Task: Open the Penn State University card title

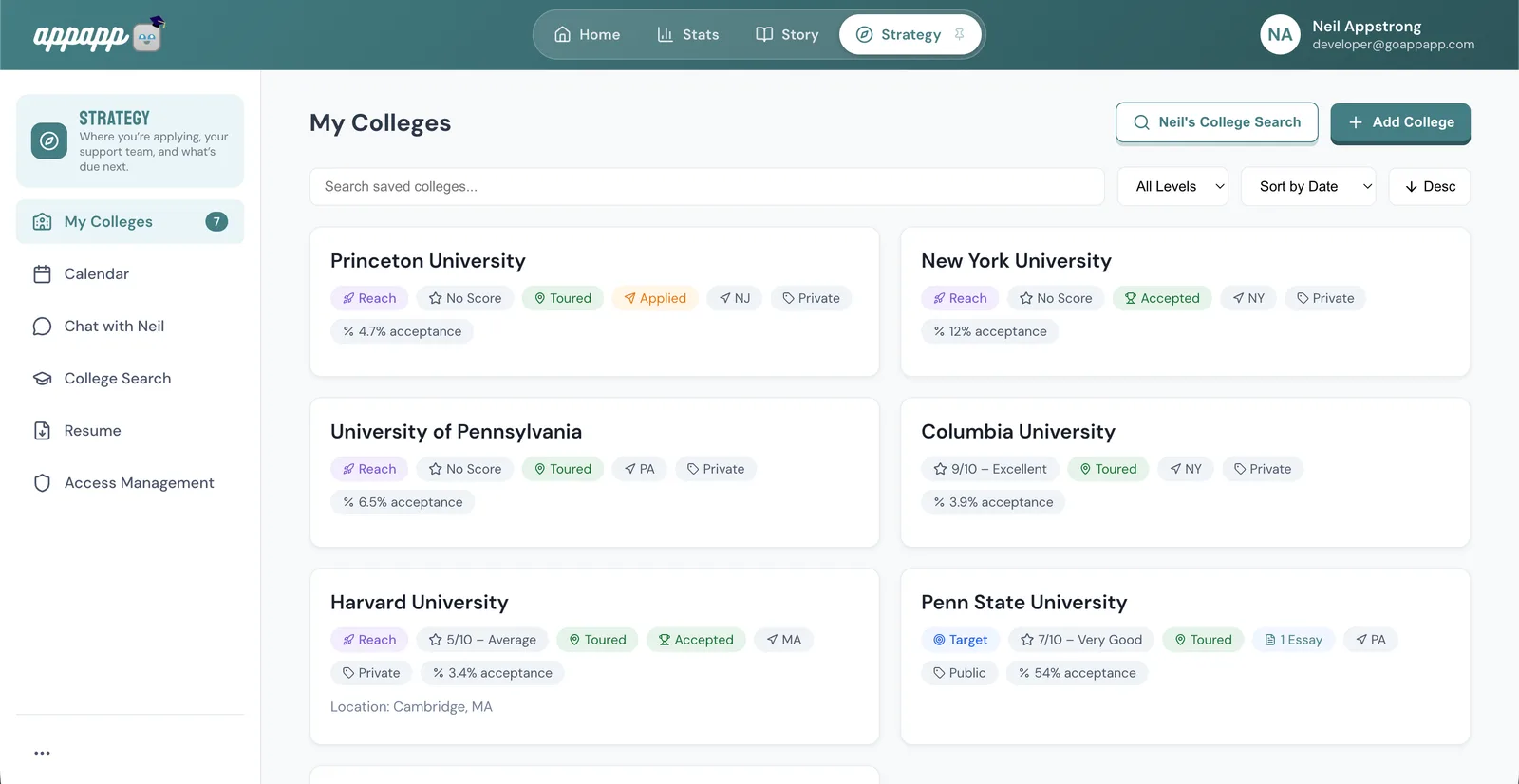Action: pyautogui.click(x=1023, y=603)
